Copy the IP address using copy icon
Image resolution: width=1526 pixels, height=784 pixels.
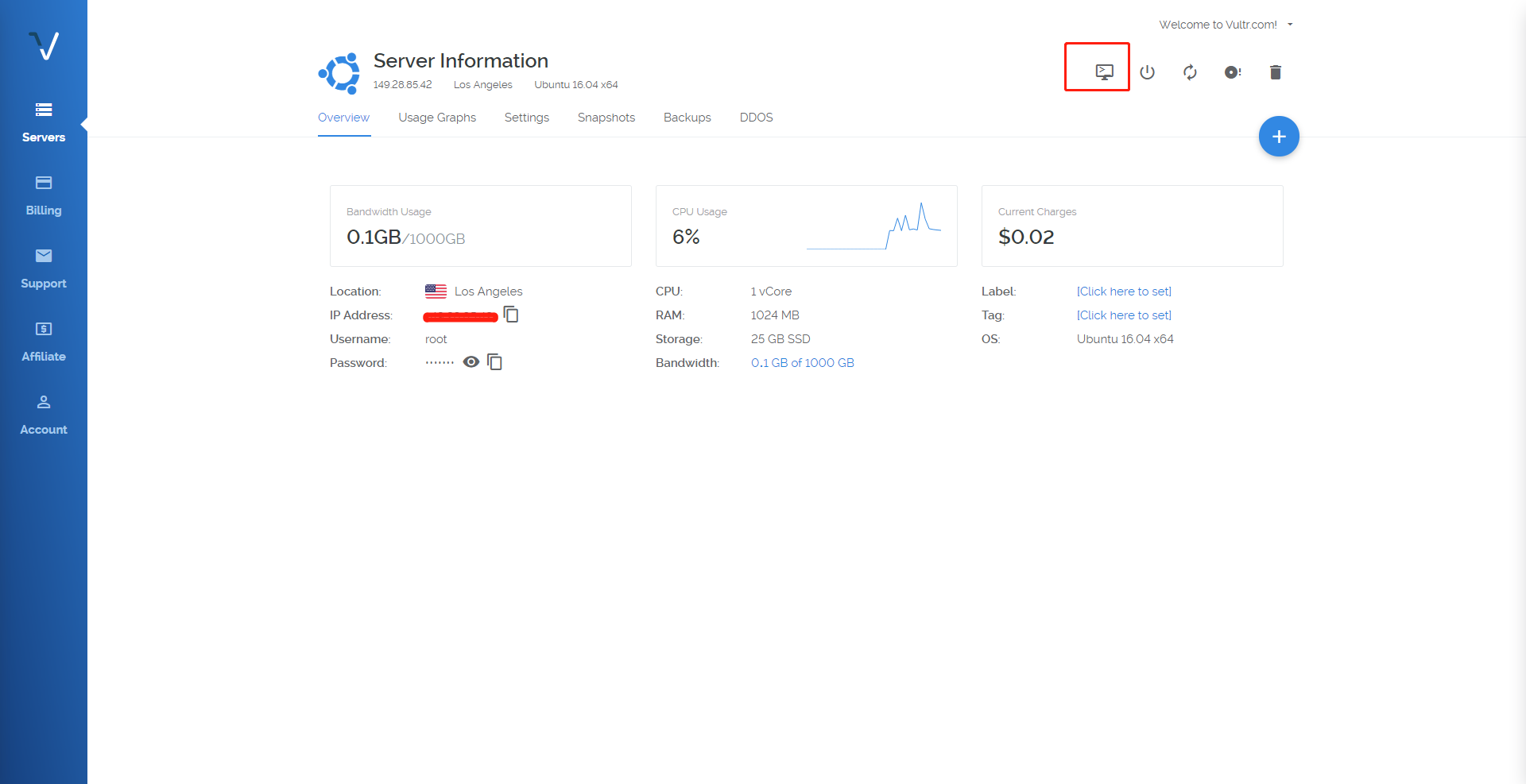point(510,315)
